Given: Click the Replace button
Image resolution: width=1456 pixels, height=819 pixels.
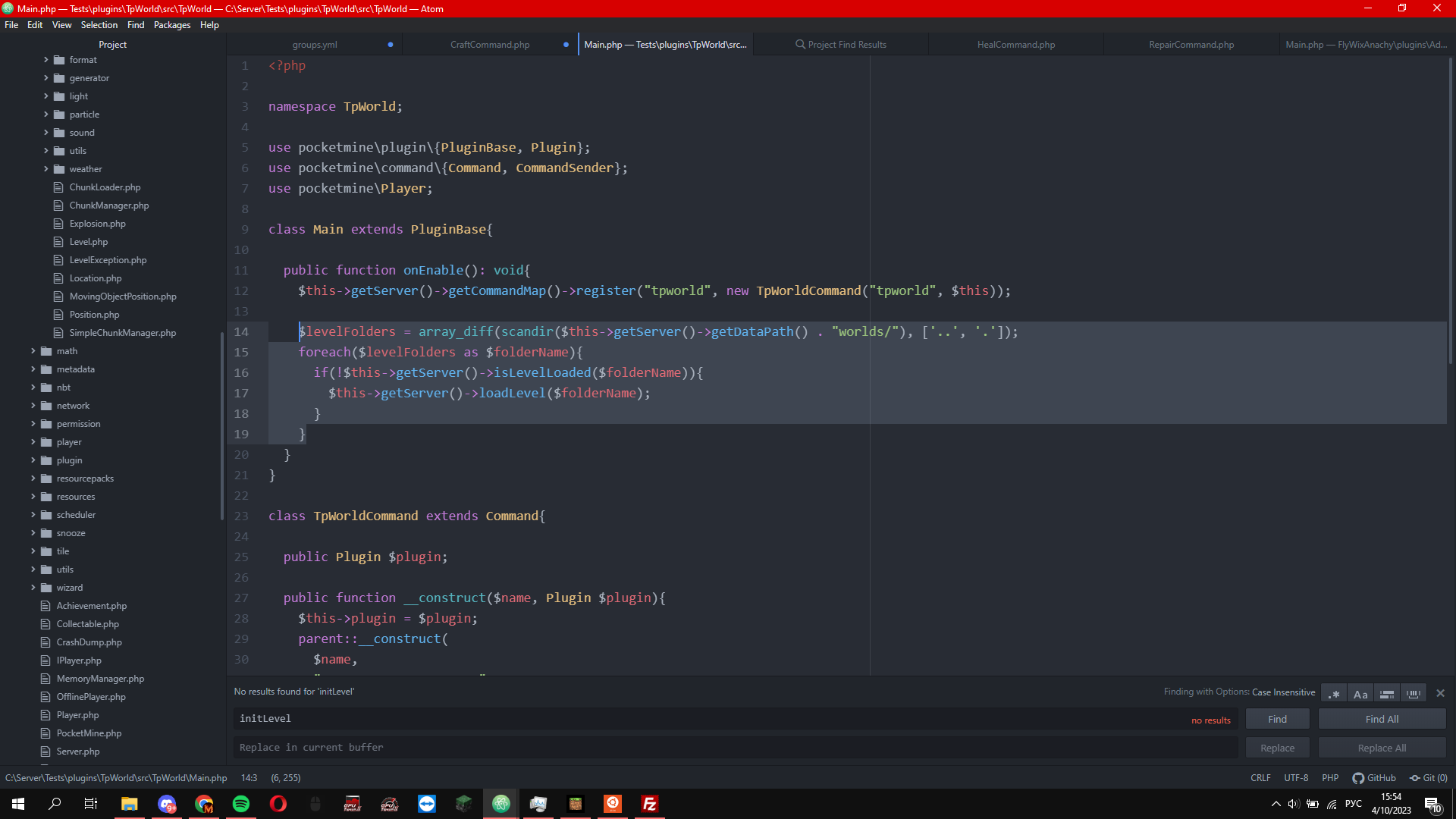Looking at the screenshot, I should click(1277, 748).
